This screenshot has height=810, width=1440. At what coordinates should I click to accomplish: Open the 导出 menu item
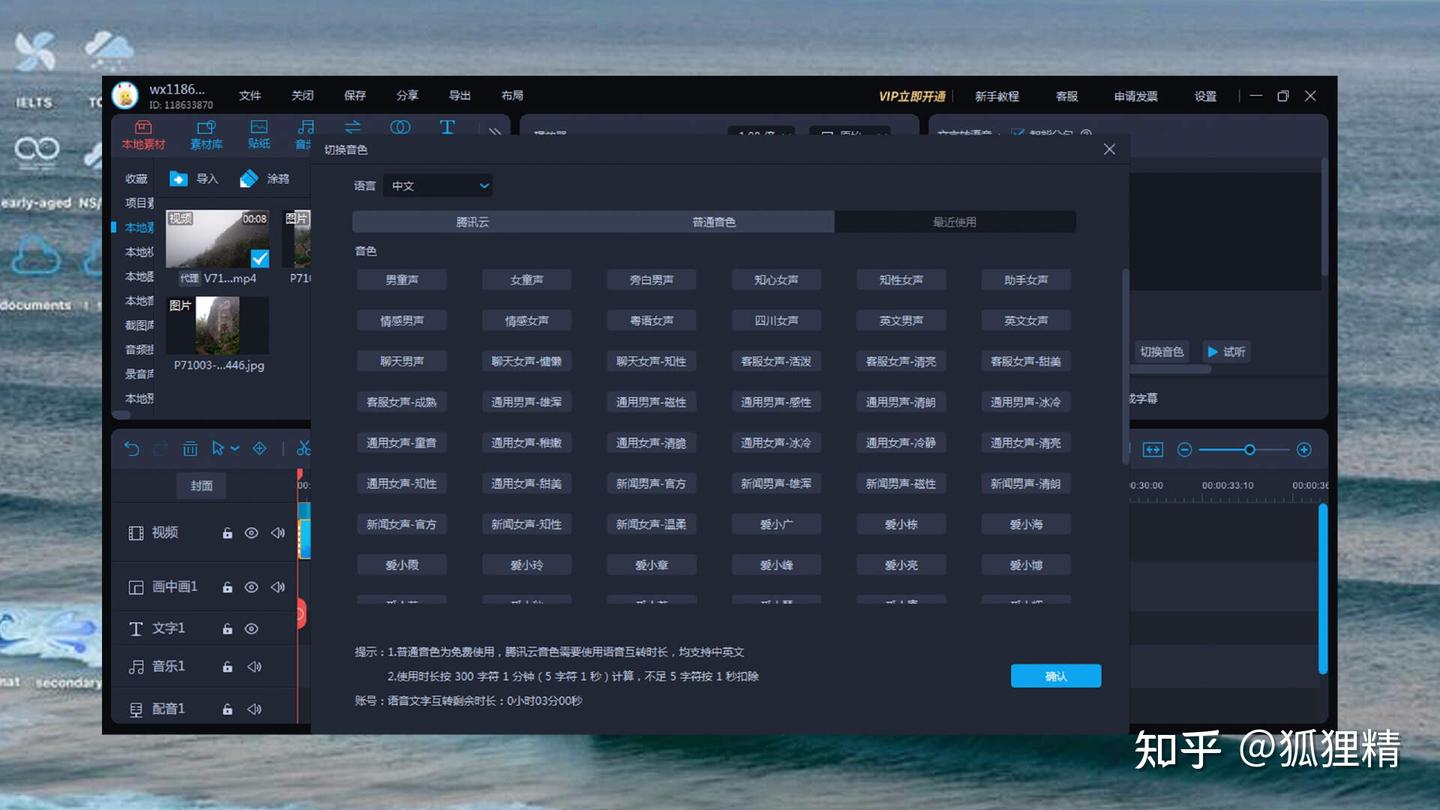[x=460, y=96]
